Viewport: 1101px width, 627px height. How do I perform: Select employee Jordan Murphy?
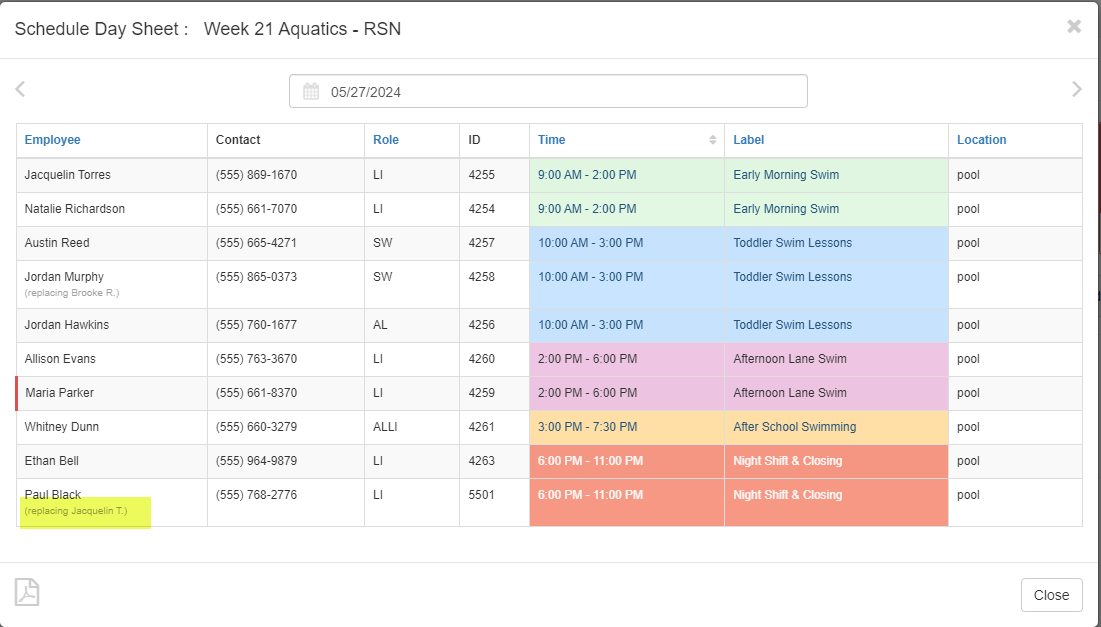[64, 277]
